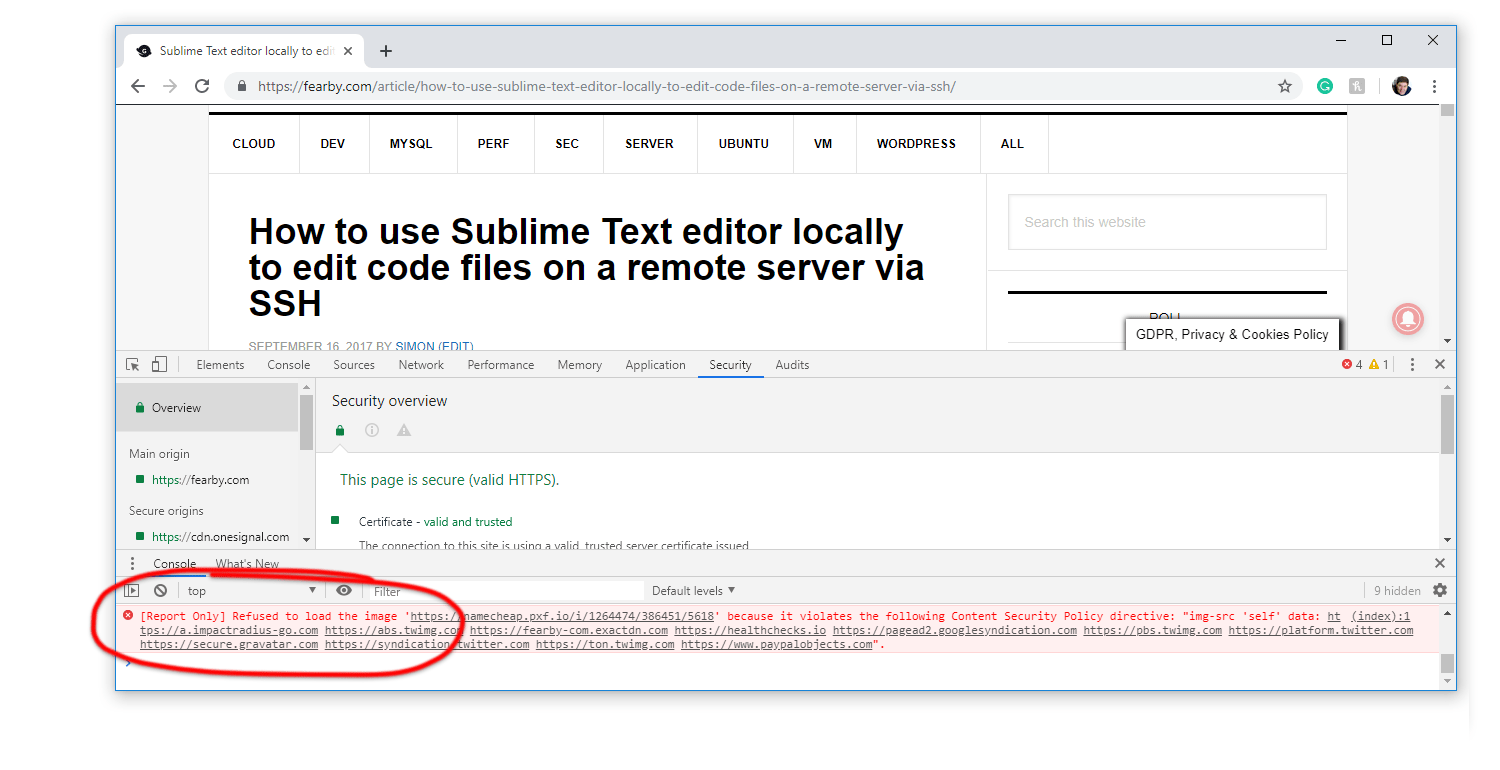Go back in browser history

click(x=138, y=86)
